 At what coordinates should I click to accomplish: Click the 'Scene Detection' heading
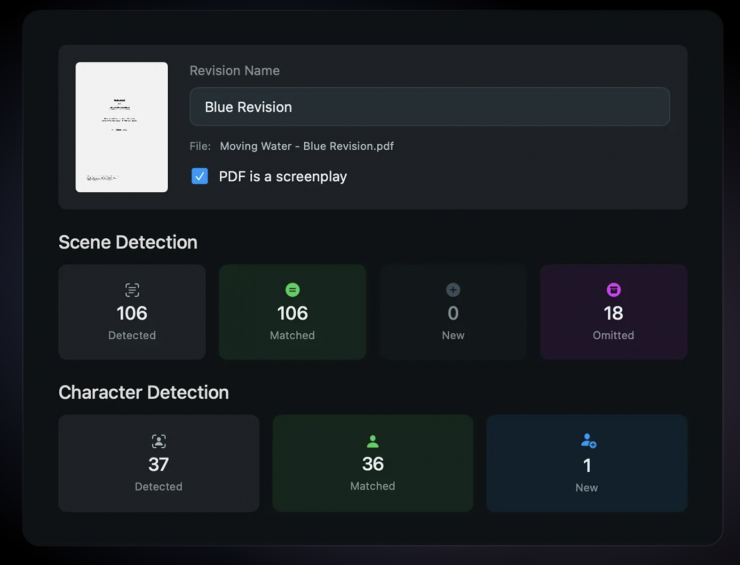coord(128,242)
